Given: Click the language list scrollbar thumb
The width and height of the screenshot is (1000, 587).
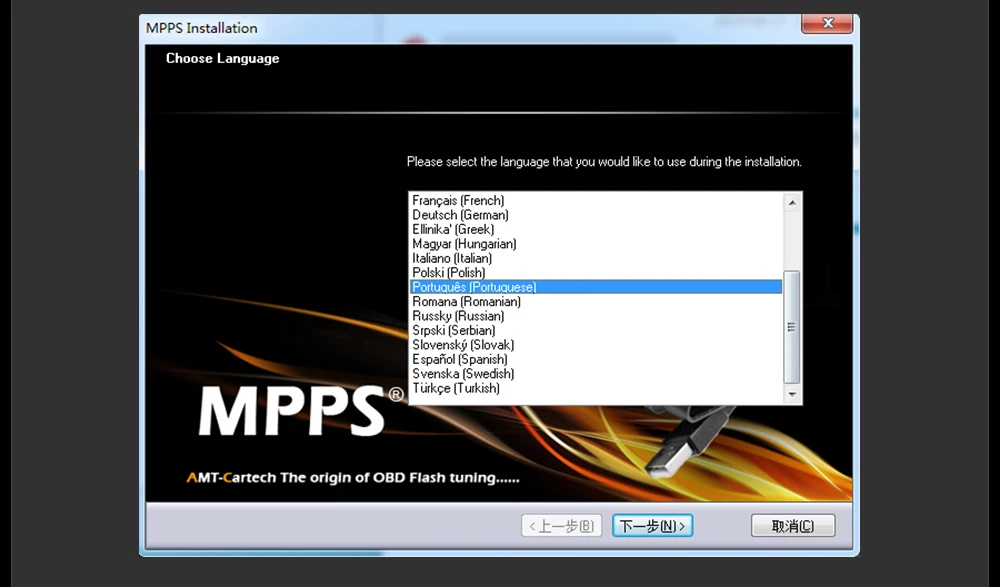Looking at the screenshot, I should [x=791, y=327].
